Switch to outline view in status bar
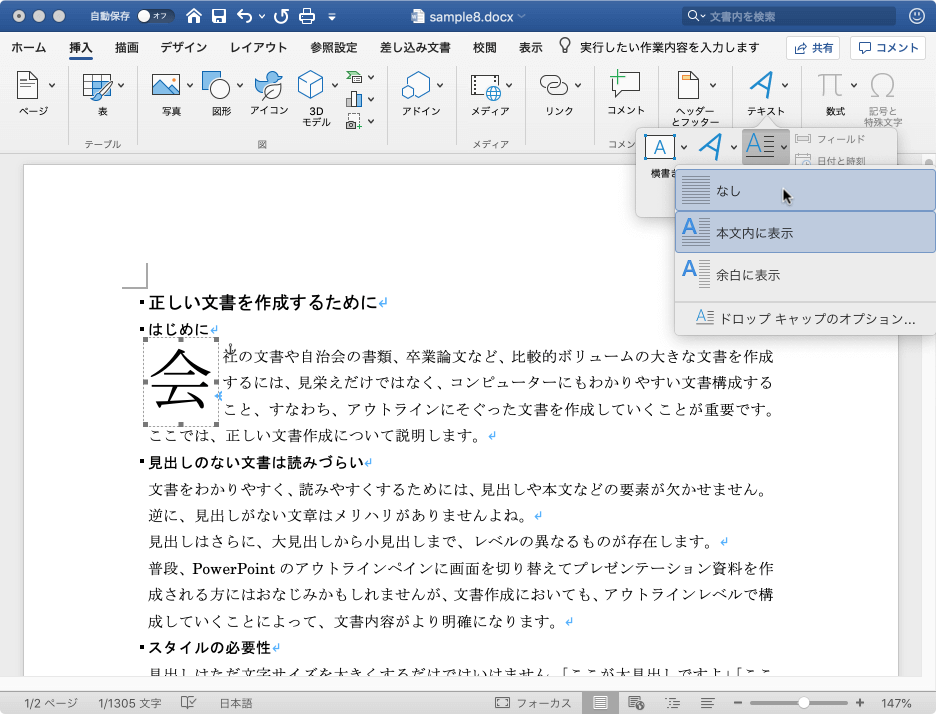936x714 pixels. coord(672,703)
